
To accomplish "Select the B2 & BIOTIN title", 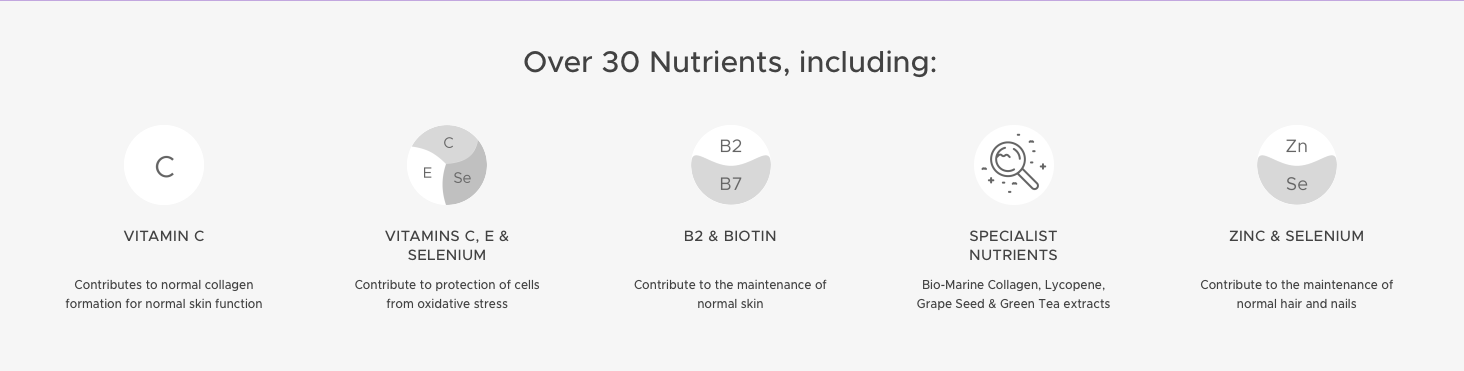I will pyautogui.click(x=730, y=236).
